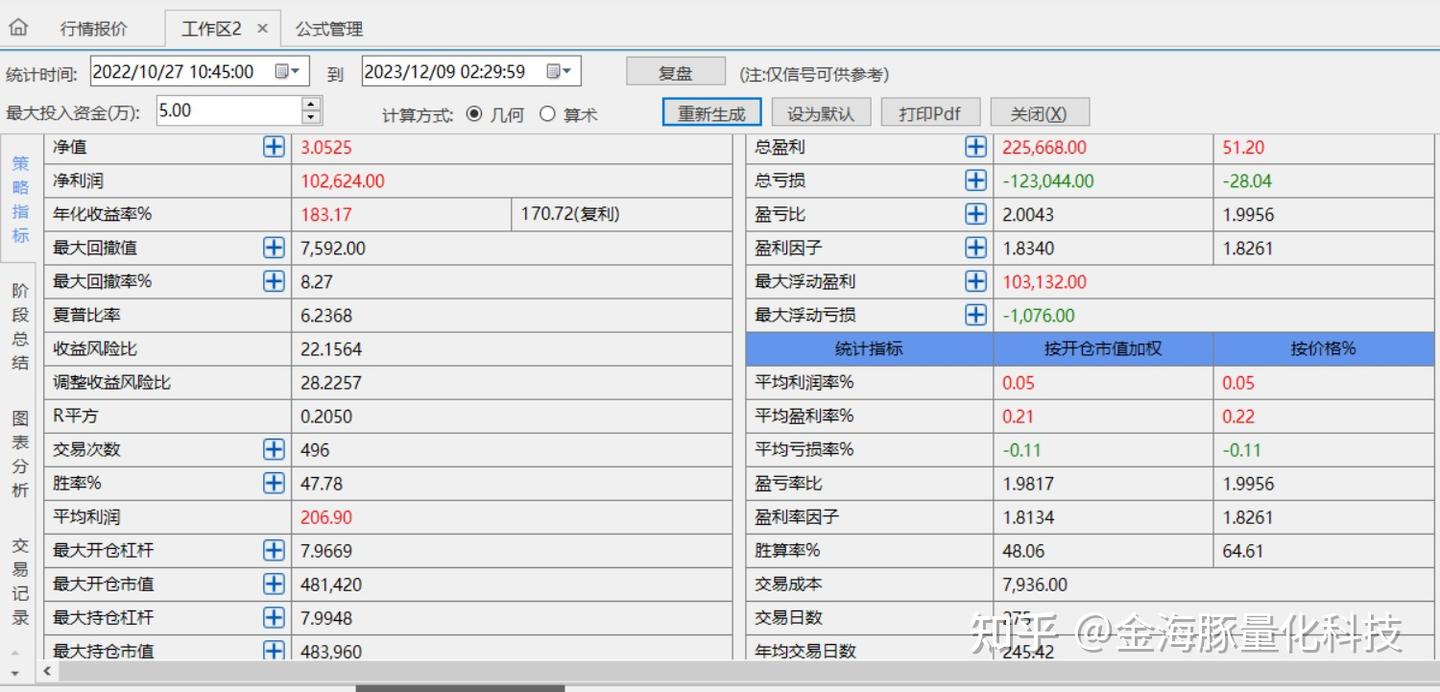
Task: Open the 盈亏比 plus icon
Action: [x=975, y=213]
